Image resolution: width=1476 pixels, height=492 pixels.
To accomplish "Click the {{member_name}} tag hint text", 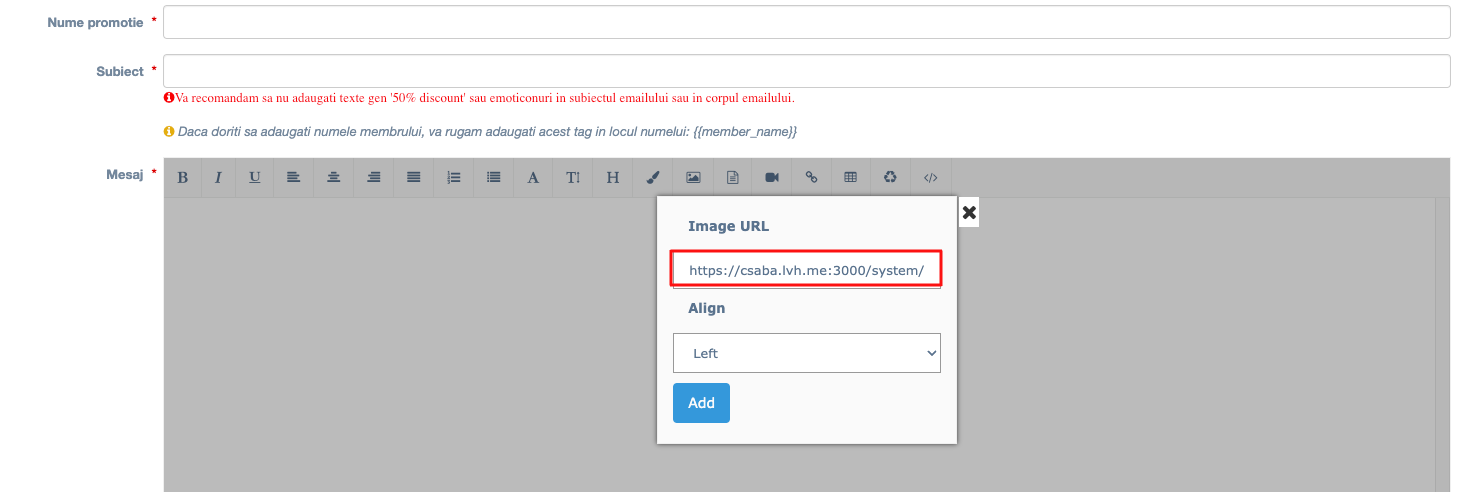I will point(745,132).
